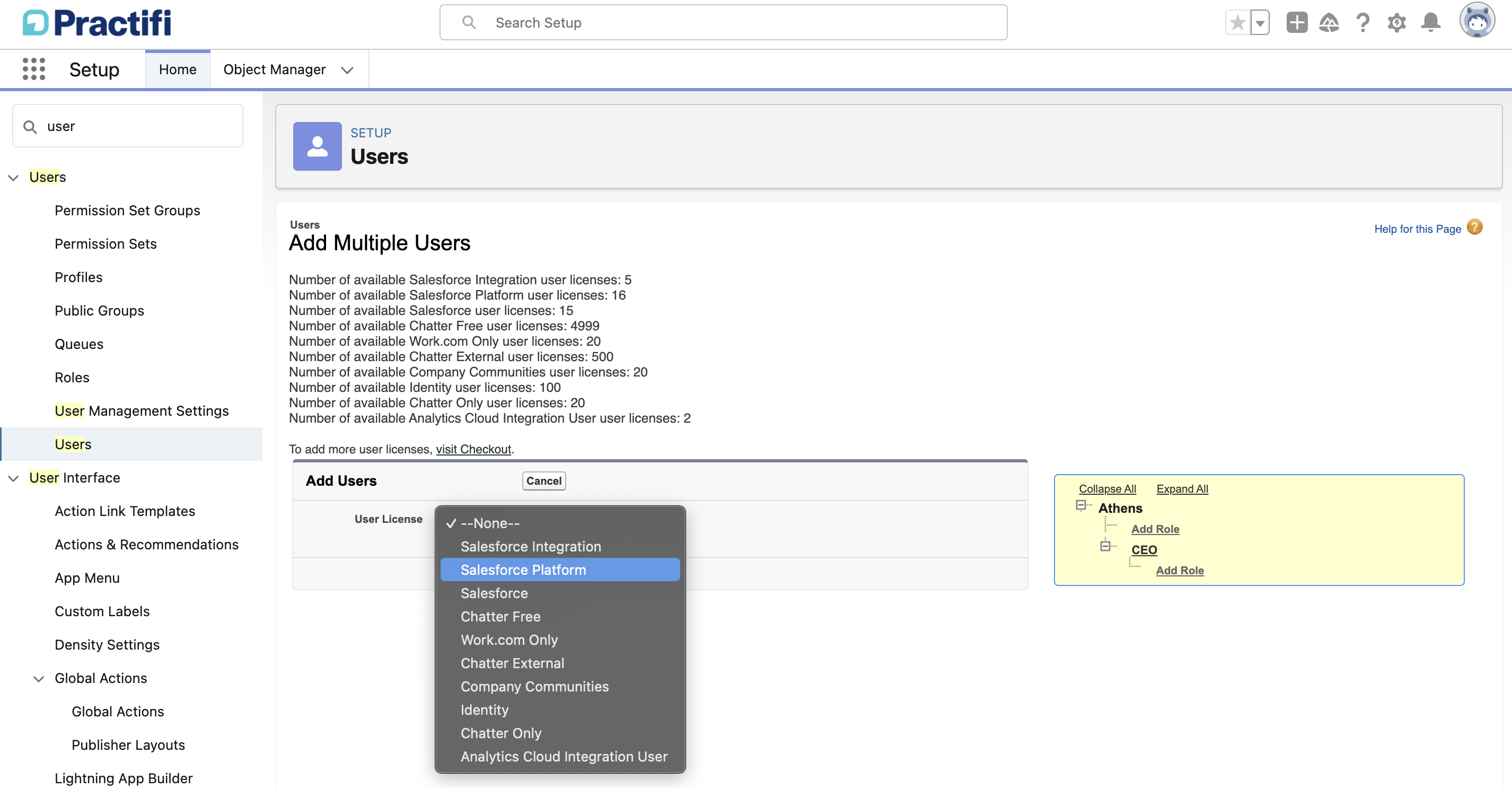The height and width of the screenshot is (788, 1512).
Task: Open the Trailhead guidance icon
Action: coord(1329,23)
